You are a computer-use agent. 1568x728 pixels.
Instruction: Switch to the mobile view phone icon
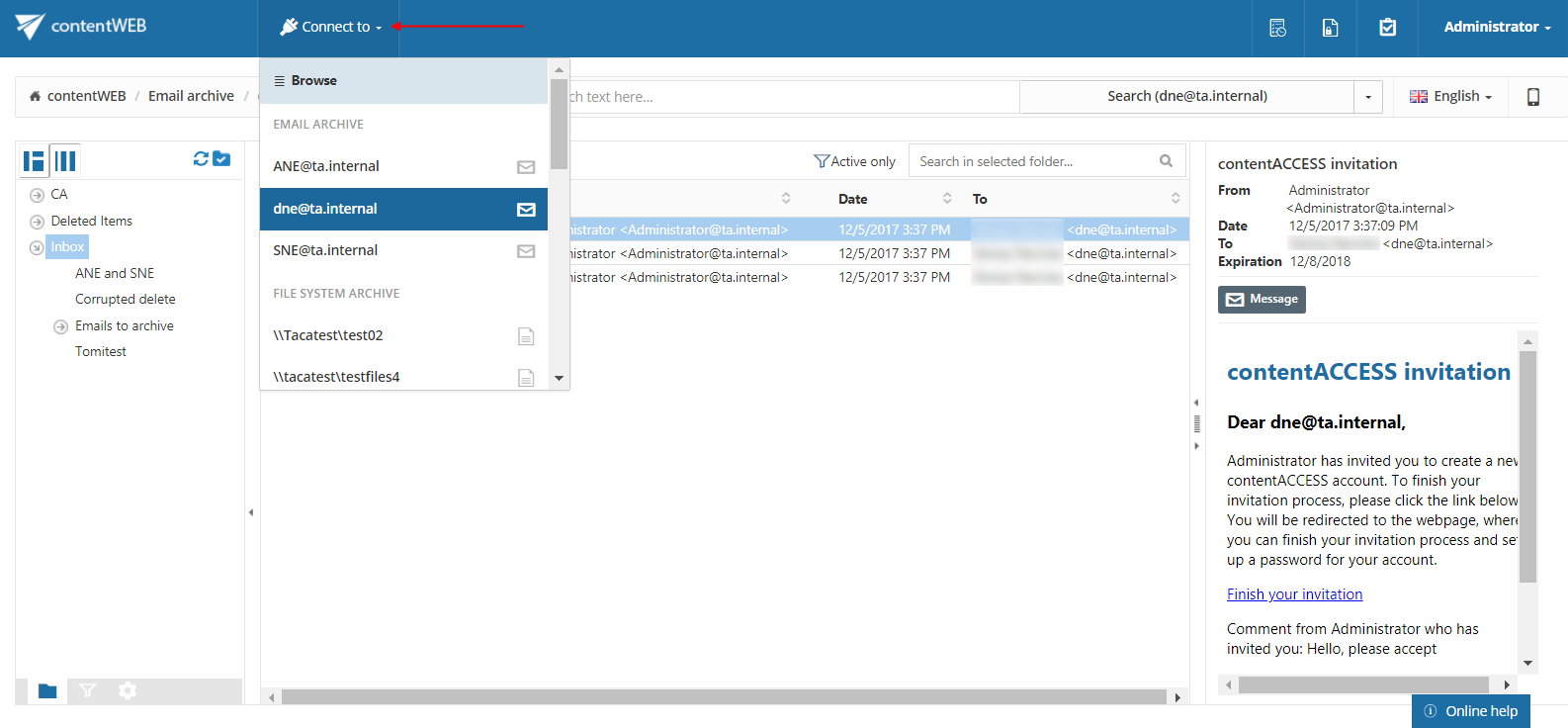[1533, 97]
